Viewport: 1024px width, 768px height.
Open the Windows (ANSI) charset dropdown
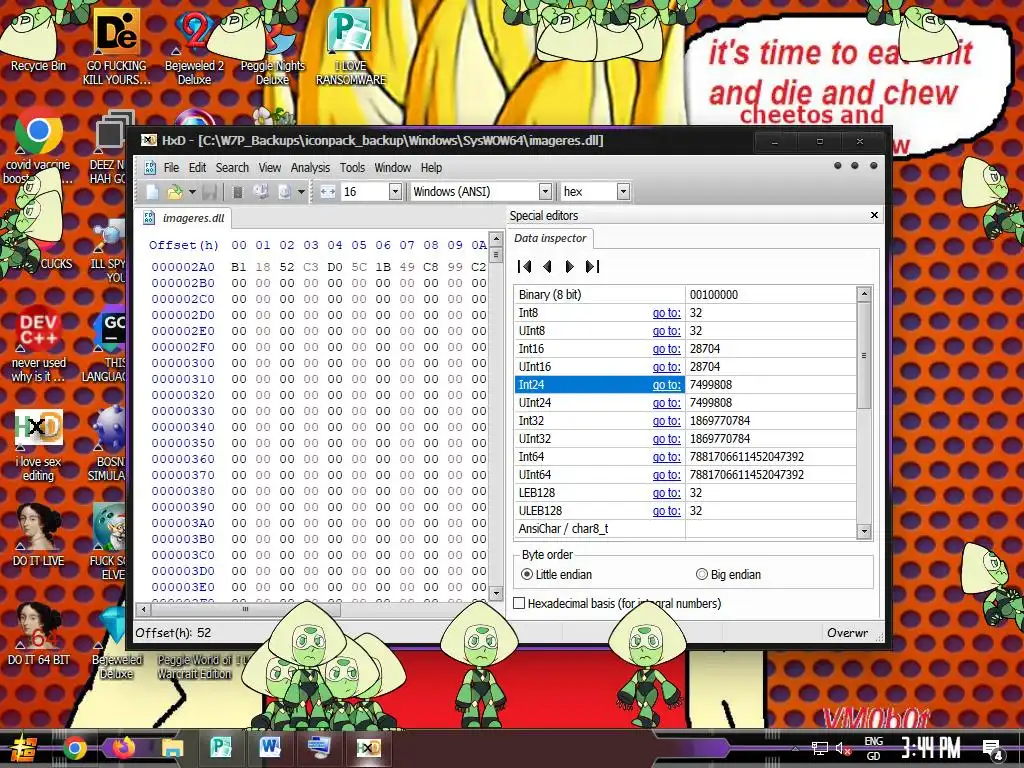point(545,192)
